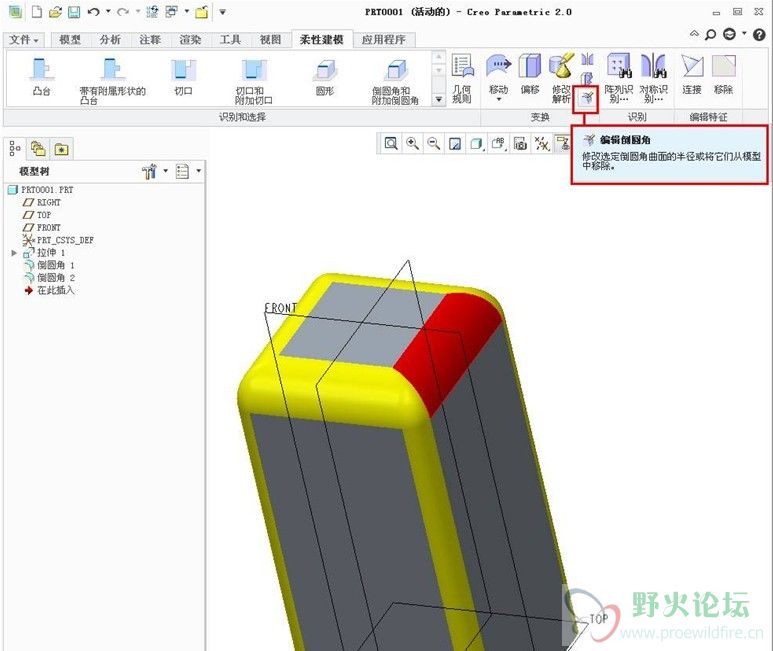Open the saved view orientations icon

pyautogui.click(x=498, y=144)
